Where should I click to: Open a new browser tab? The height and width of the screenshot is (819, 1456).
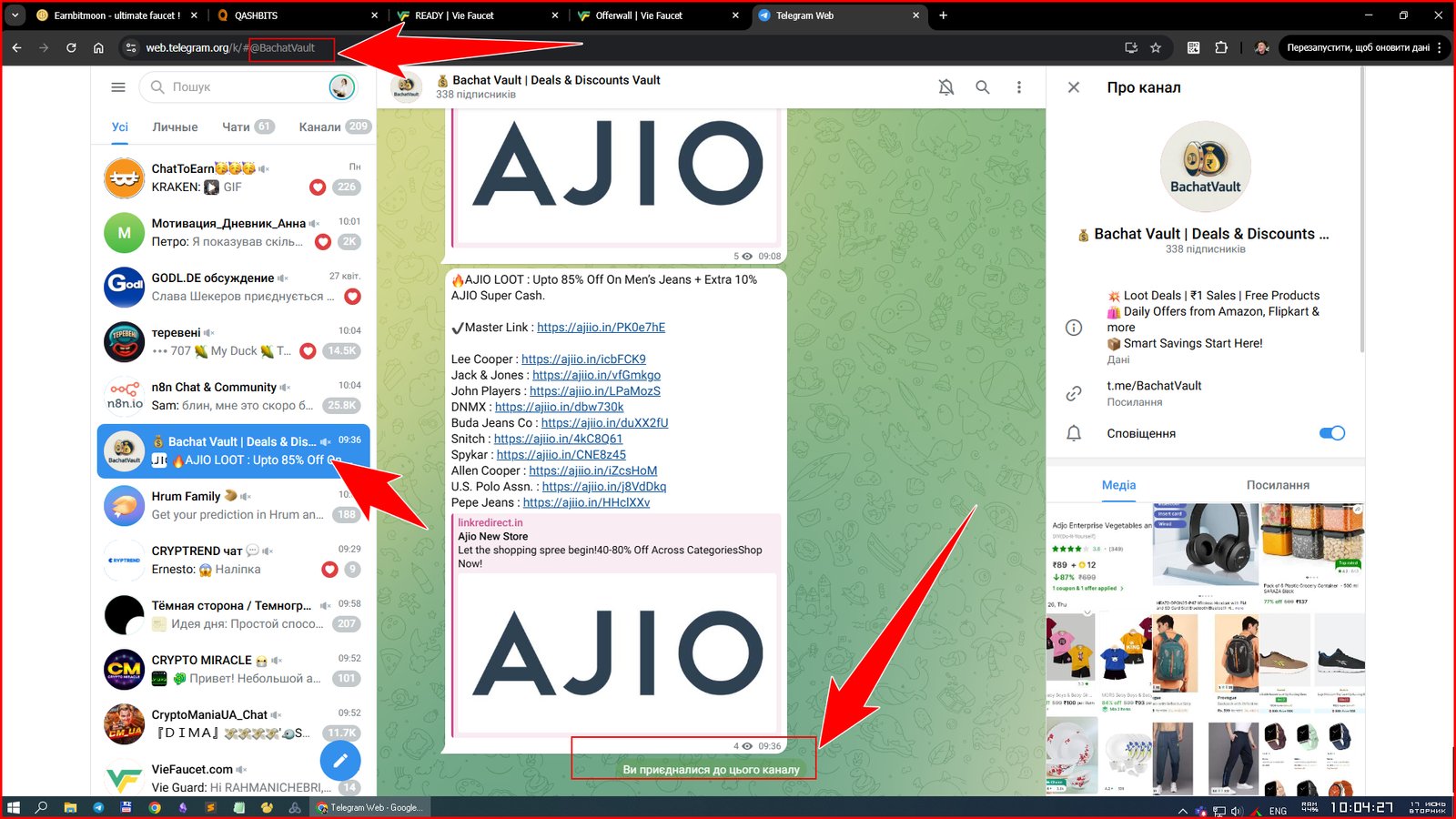tap(944, 15)
